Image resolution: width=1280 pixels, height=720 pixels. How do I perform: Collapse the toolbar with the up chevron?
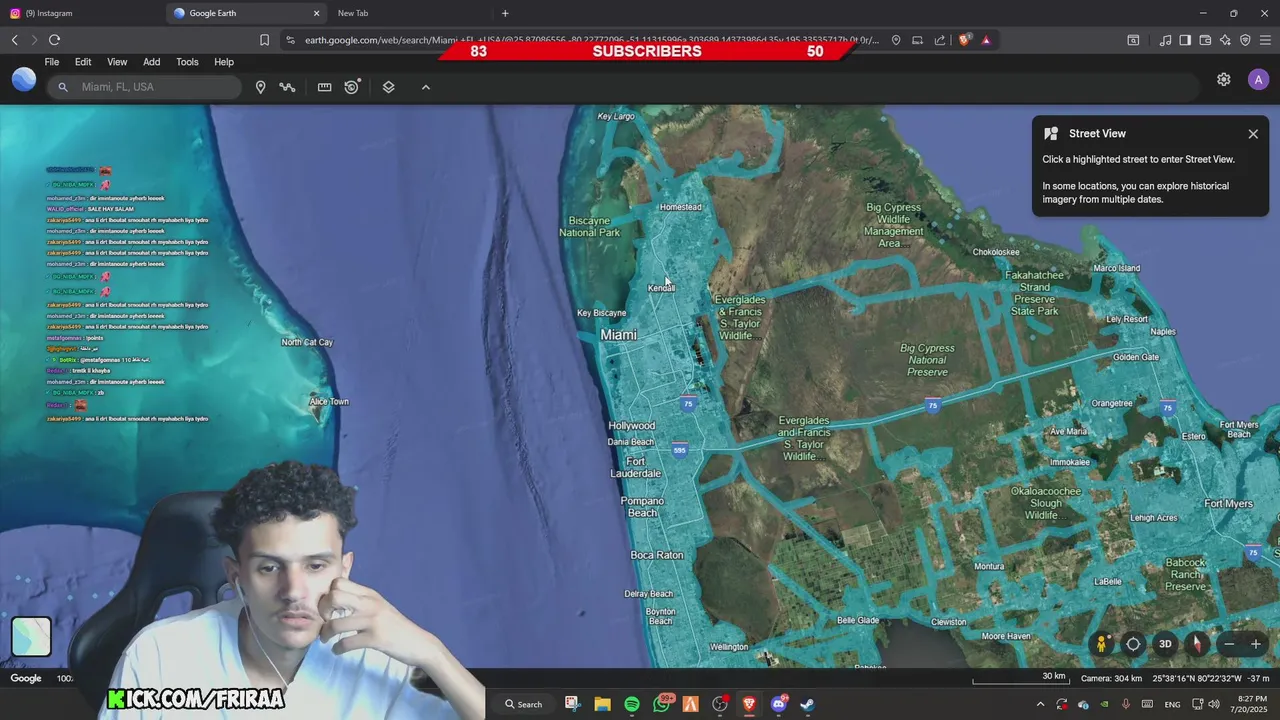pos(426,87)
